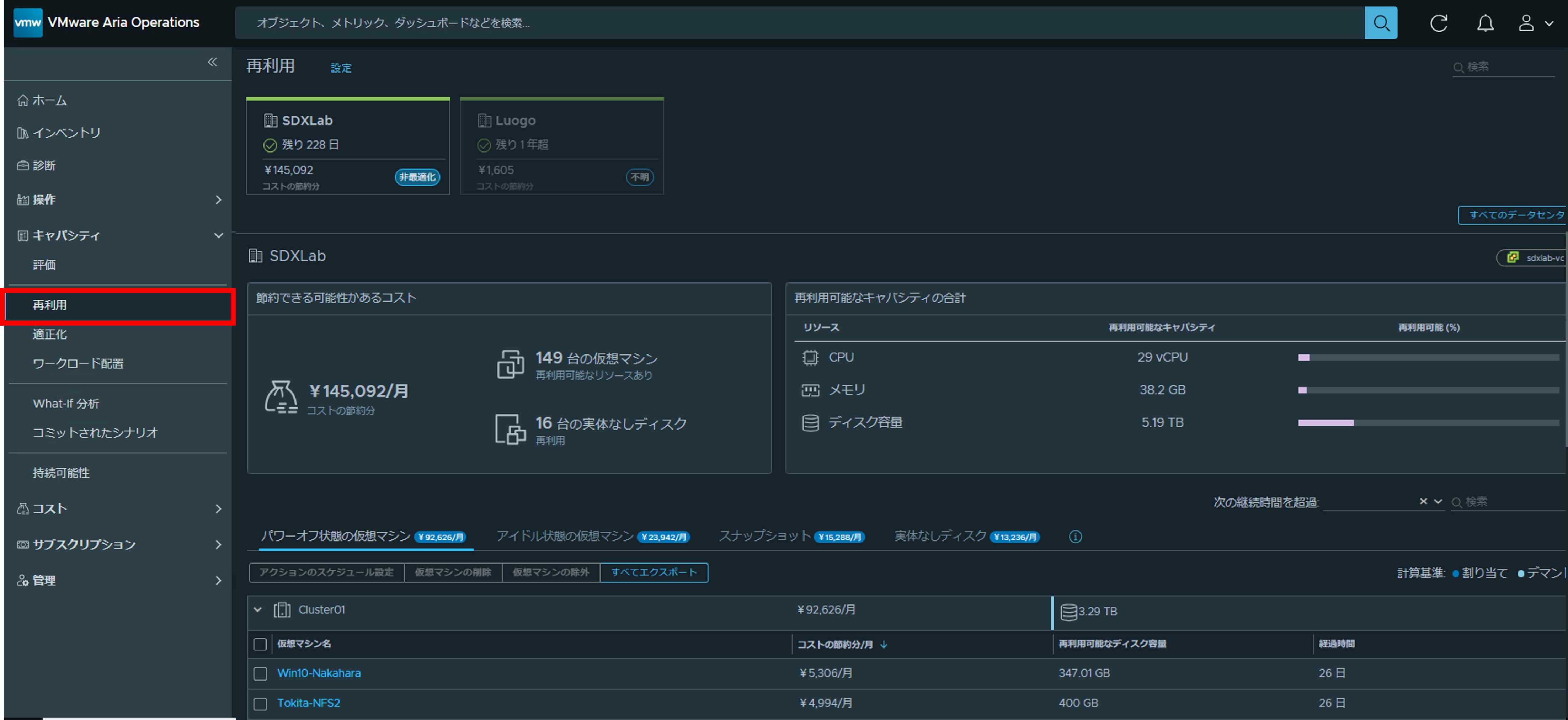Image resolution: width=1568 pixels, height=720 pixels.
Task: Select the Luogo datacenter card
Action: (561, 146)
